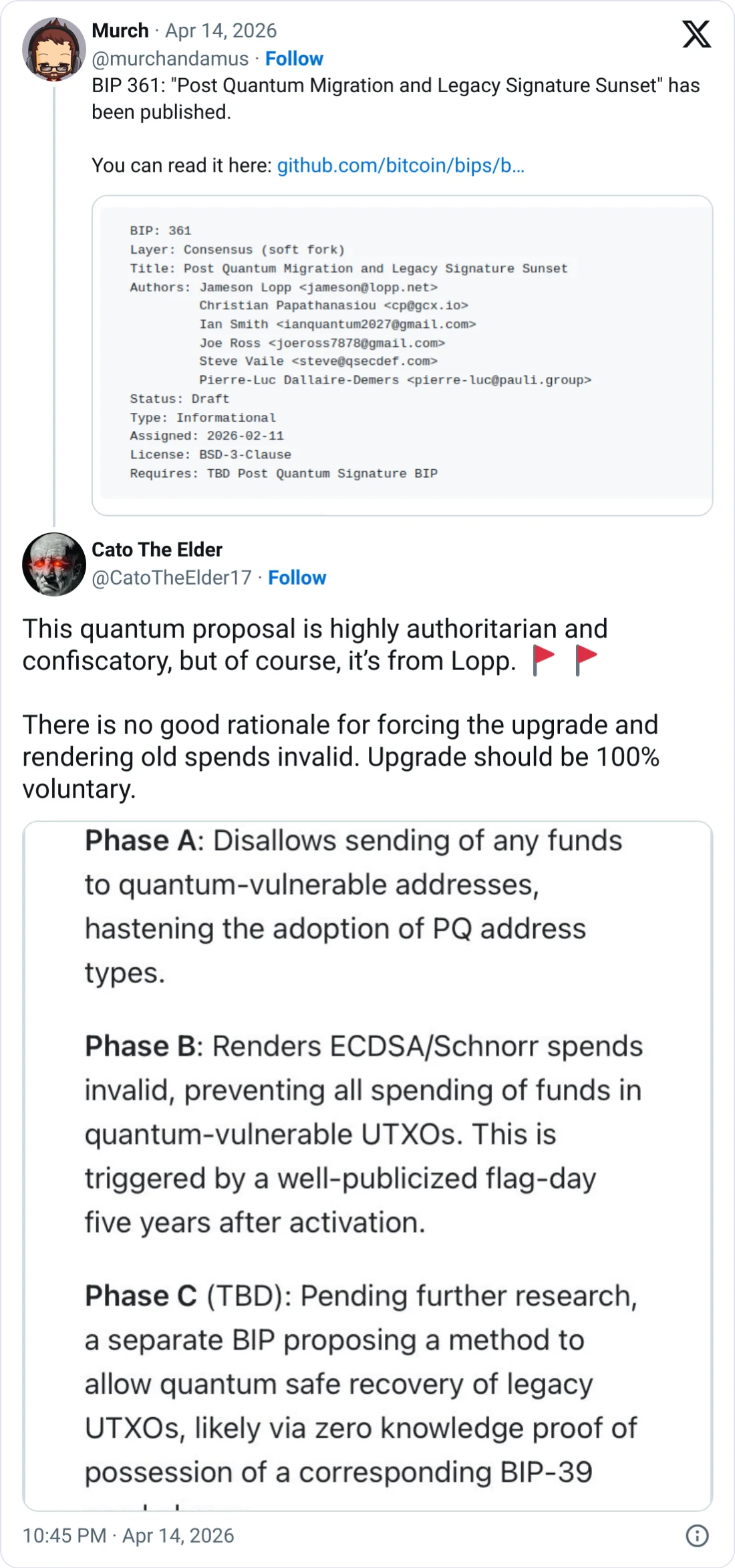This screenshot has height=1568, width=735.
Task: Open the @murchandamus handle
Action: [x=170, y=59]
